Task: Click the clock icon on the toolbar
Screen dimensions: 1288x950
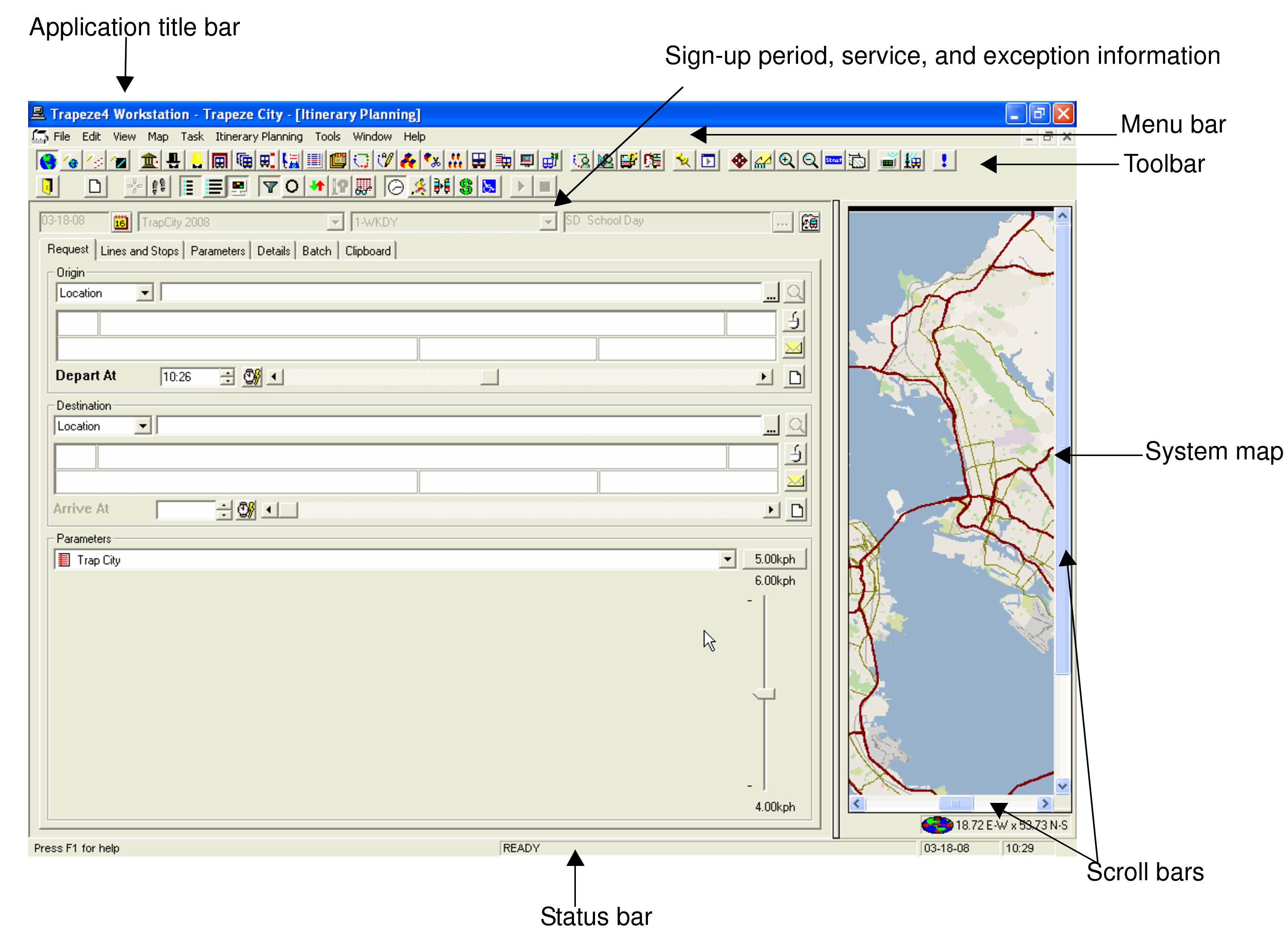Action: coord(397,186)
